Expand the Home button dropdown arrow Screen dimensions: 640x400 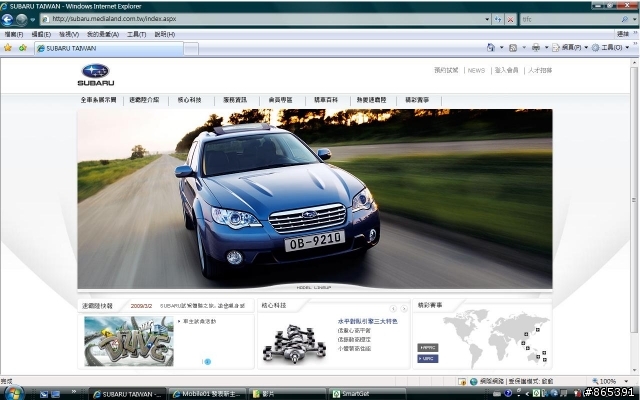click(502, 48)
